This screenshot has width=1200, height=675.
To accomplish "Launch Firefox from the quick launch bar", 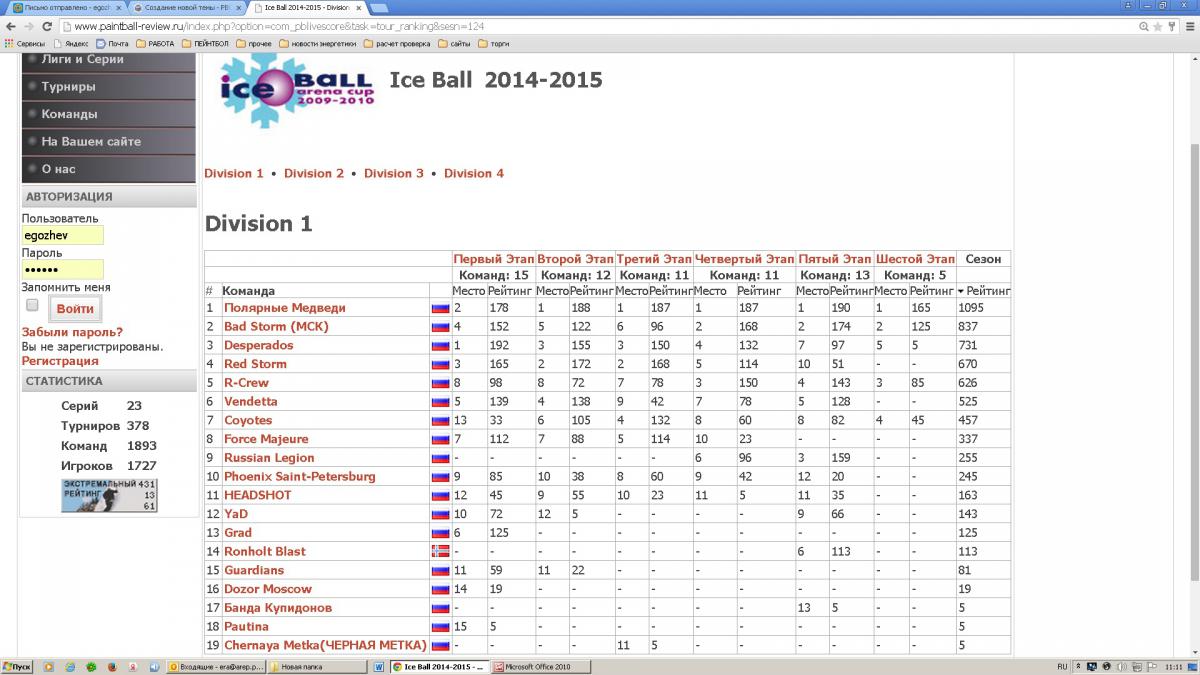I will tap(112, 666).
